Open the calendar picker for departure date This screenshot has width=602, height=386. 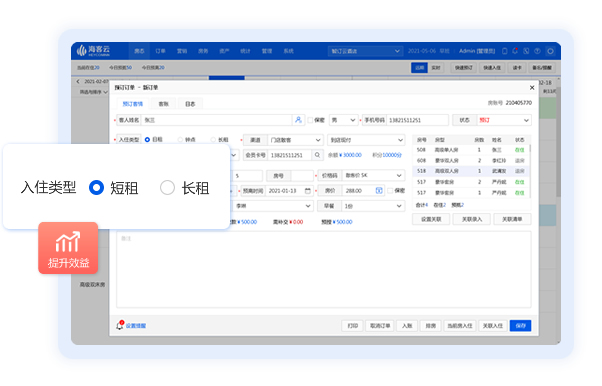[308, 191]
